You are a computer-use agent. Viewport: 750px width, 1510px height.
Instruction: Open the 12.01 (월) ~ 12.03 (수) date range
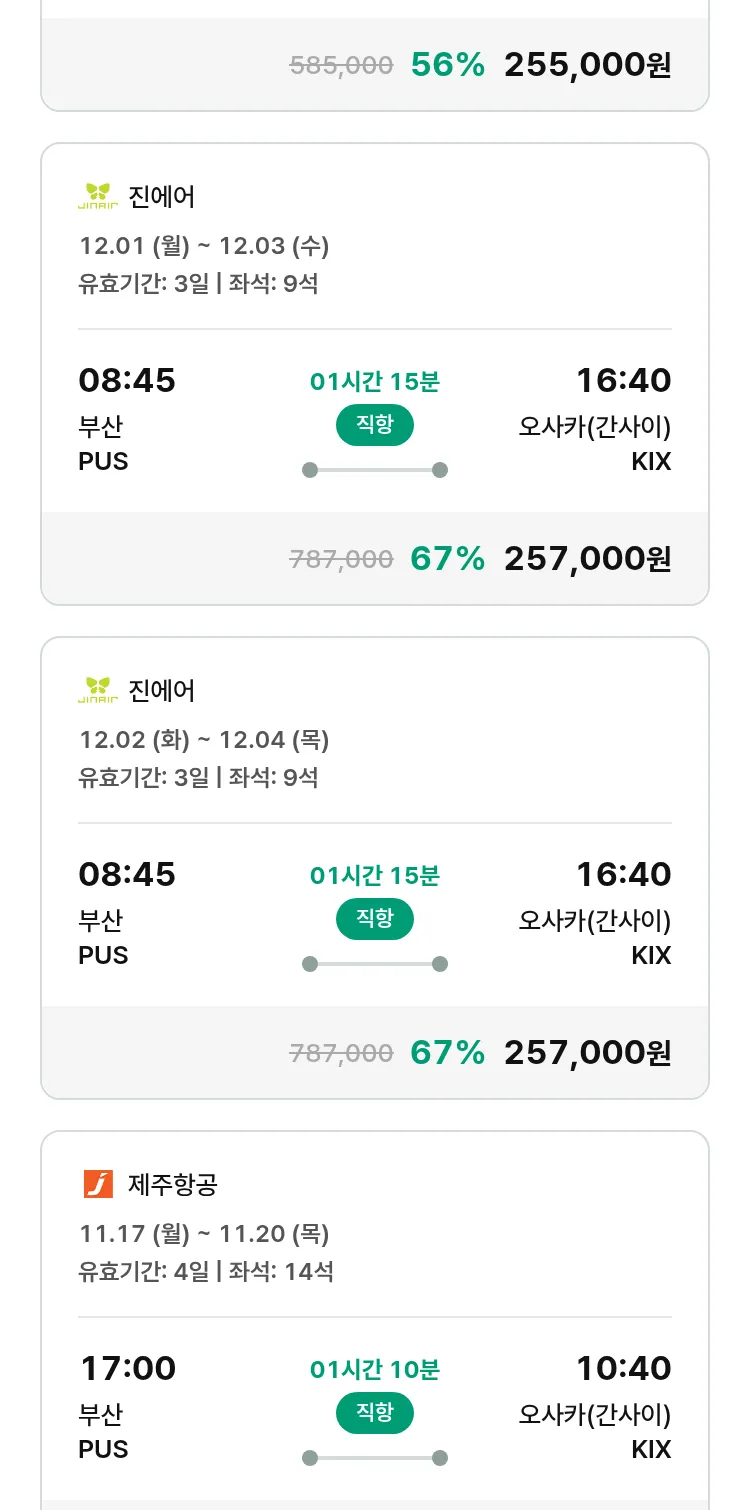click(204, 246)
